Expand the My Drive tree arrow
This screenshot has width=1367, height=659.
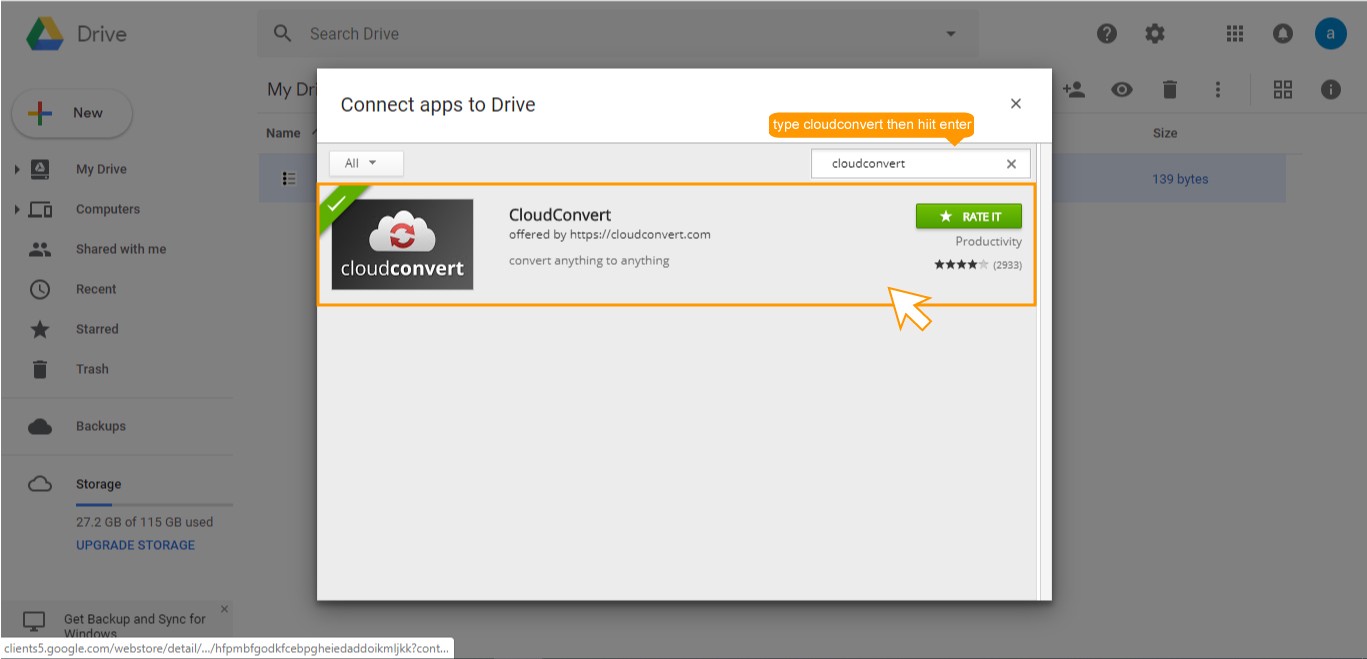click(x=17, y=169)
